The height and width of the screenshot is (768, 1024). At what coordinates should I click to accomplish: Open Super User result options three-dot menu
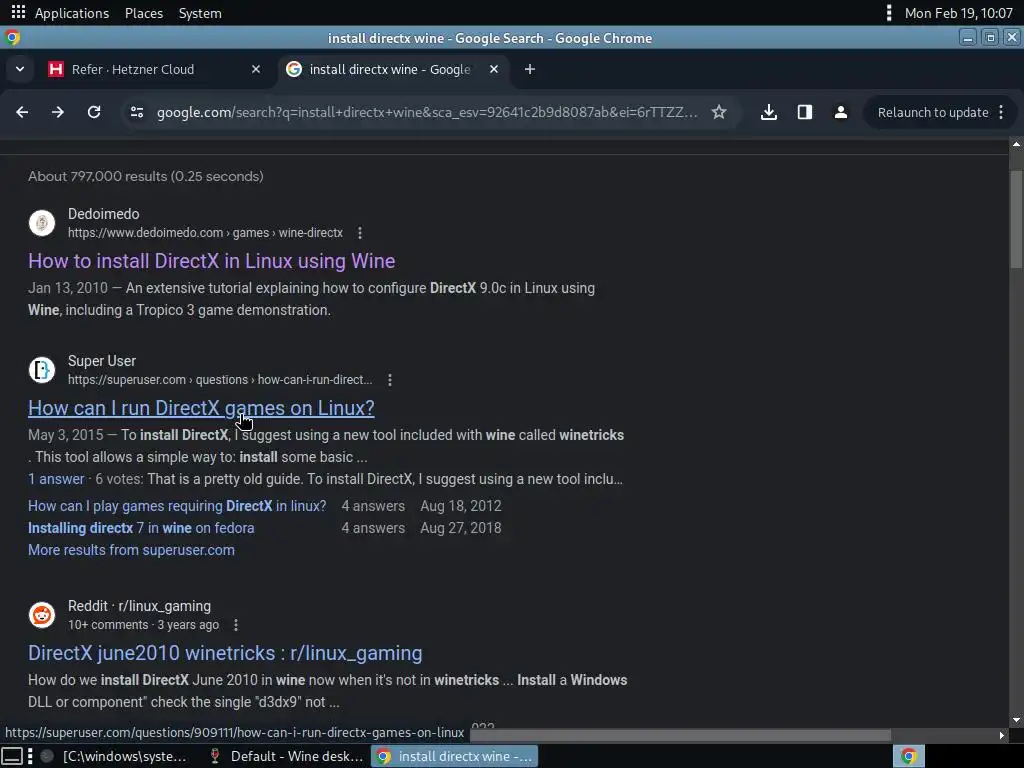pos(390,380)
